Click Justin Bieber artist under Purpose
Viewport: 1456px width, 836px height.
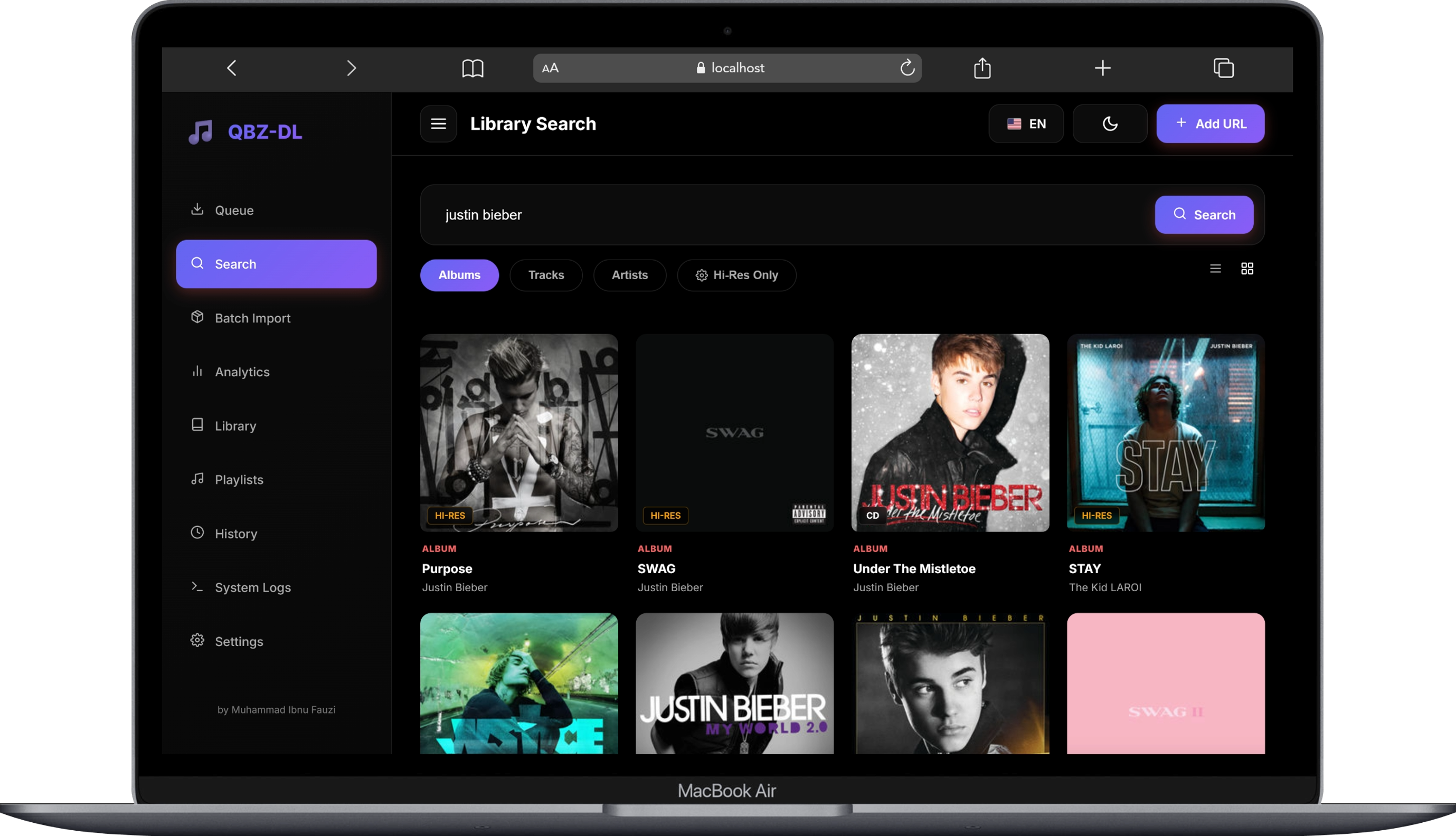point(454,587)
